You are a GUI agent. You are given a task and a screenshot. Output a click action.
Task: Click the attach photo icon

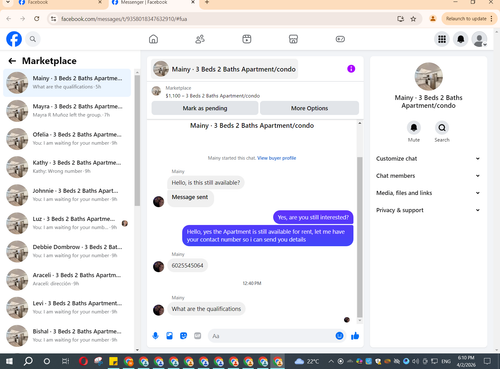click(169, 336)
